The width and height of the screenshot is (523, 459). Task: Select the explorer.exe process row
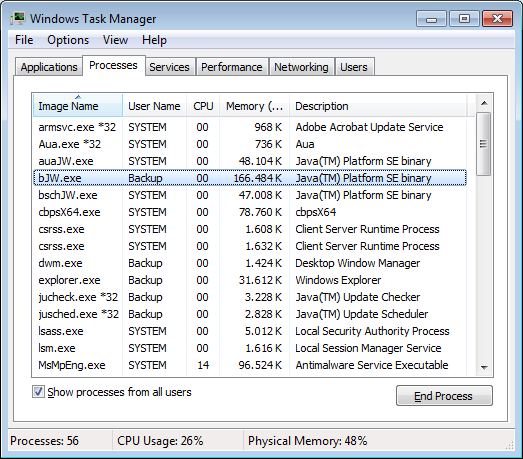coord(250,280)
